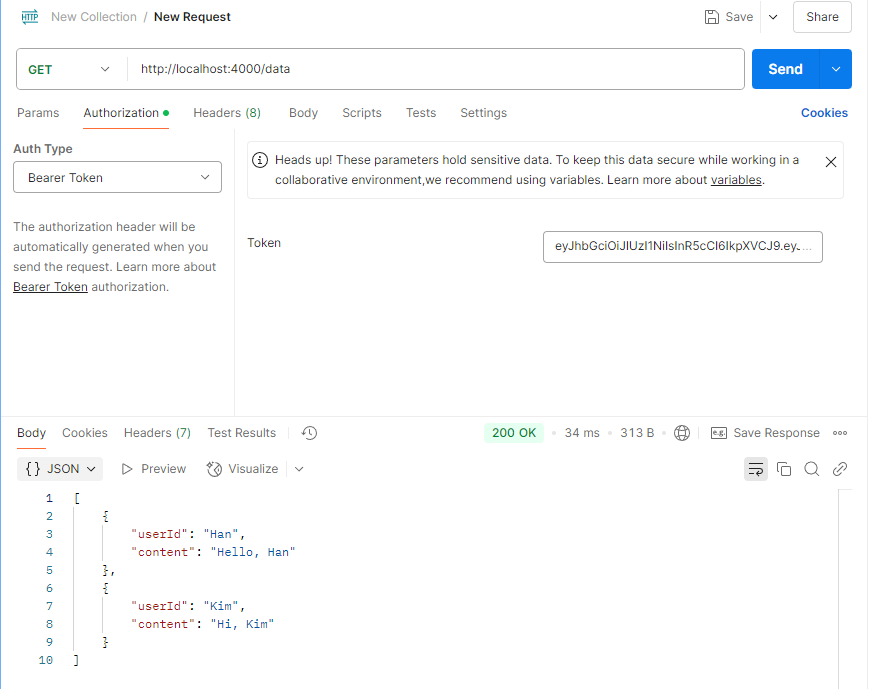Dismiss the sensitive data heads-up banner
This screenshot has width=873, height=689.
click(830, 162)
